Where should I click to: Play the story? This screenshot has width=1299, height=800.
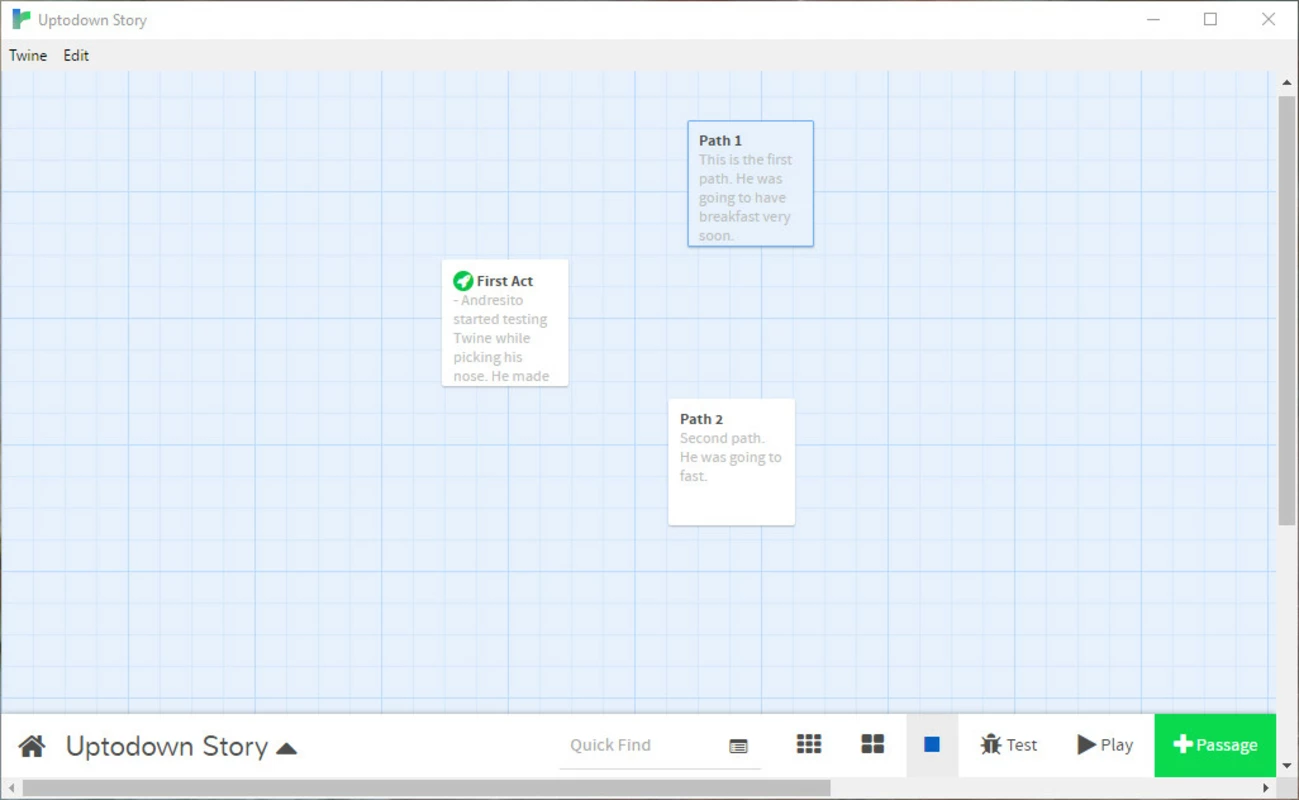[x=1104, y=745]
